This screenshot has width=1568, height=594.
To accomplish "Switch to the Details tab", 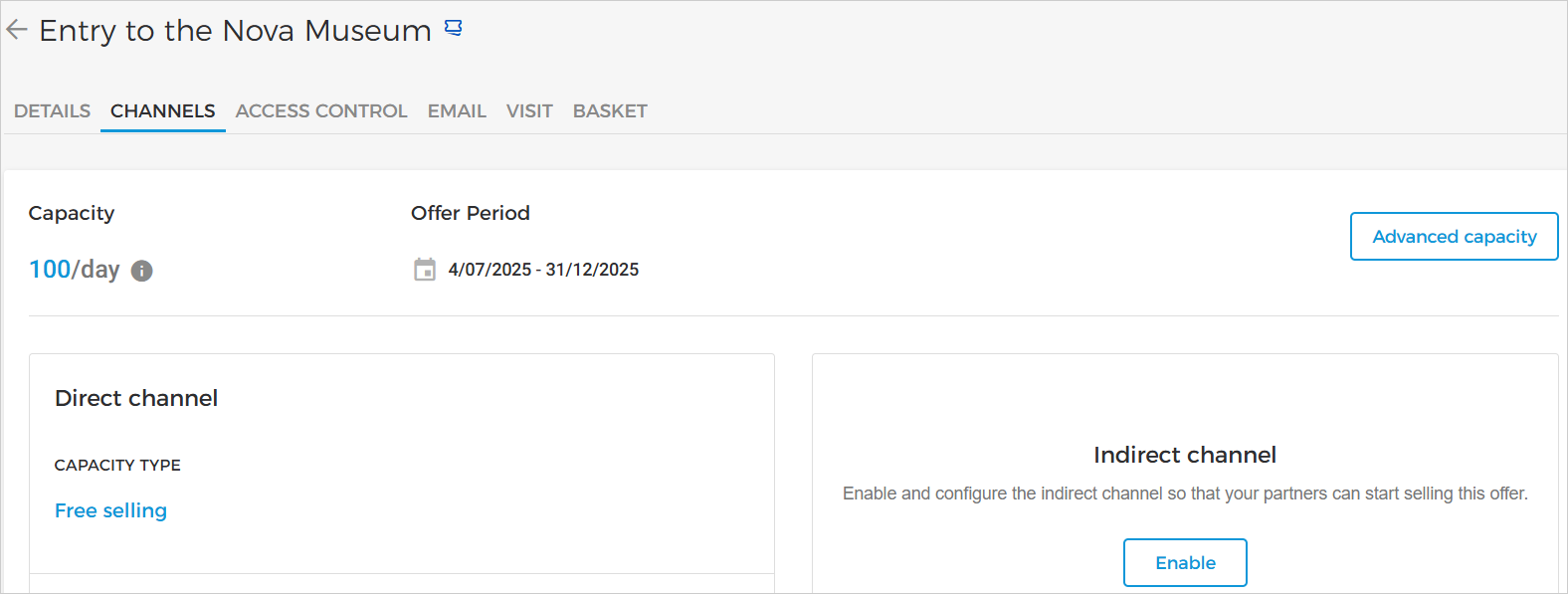I will pyautogui.click(x=52, y=111).
